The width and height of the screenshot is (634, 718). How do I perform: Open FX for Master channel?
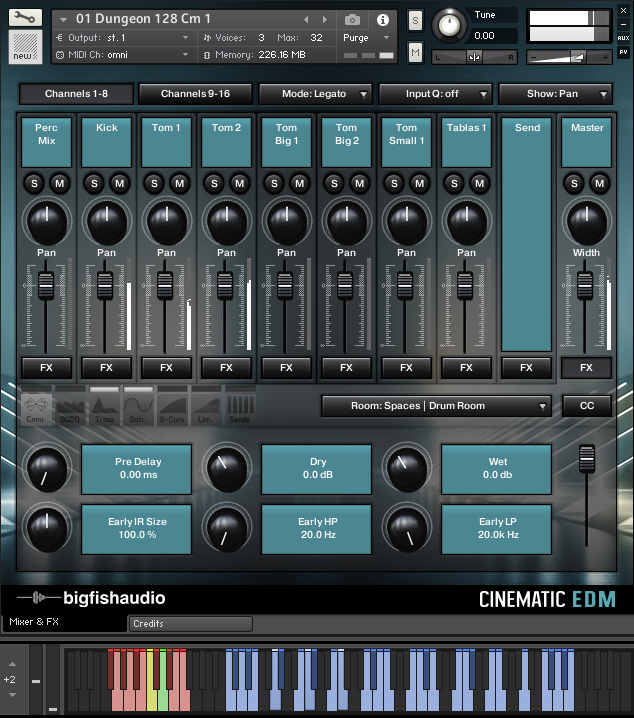(586, 368)
